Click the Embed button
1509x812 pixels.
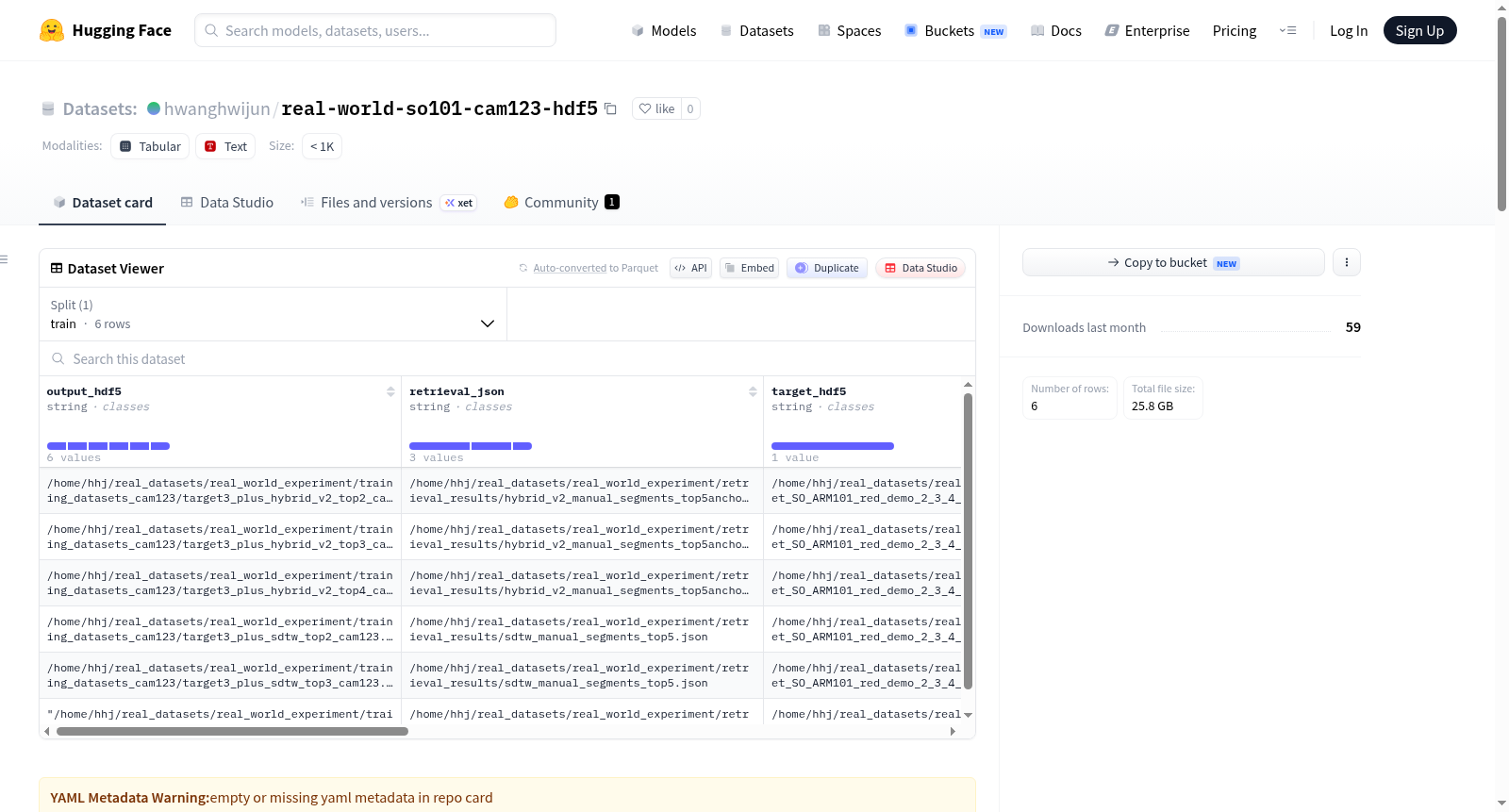click(749, 268)
